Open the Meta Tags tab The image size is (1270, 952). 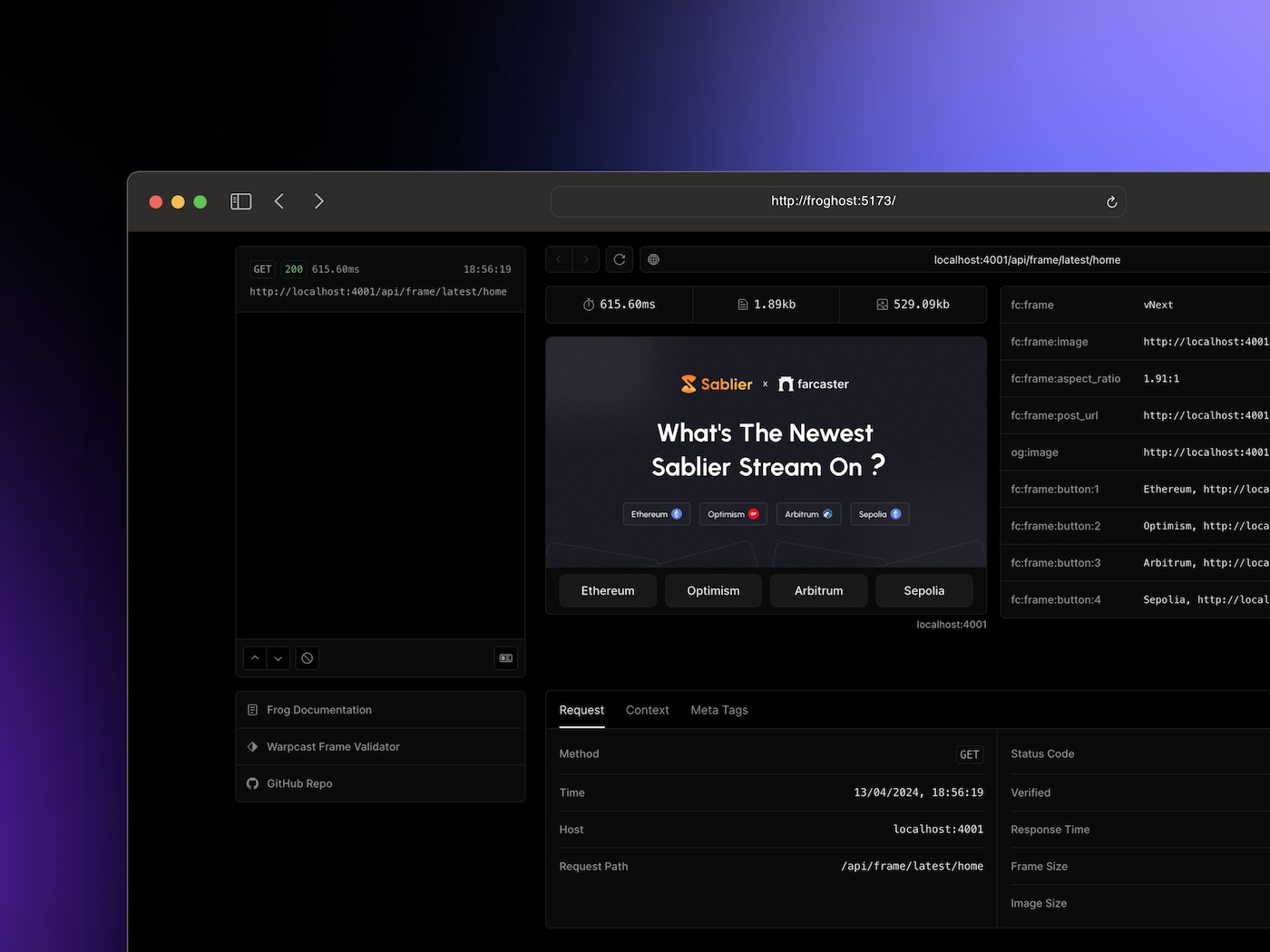pos(718,710)
